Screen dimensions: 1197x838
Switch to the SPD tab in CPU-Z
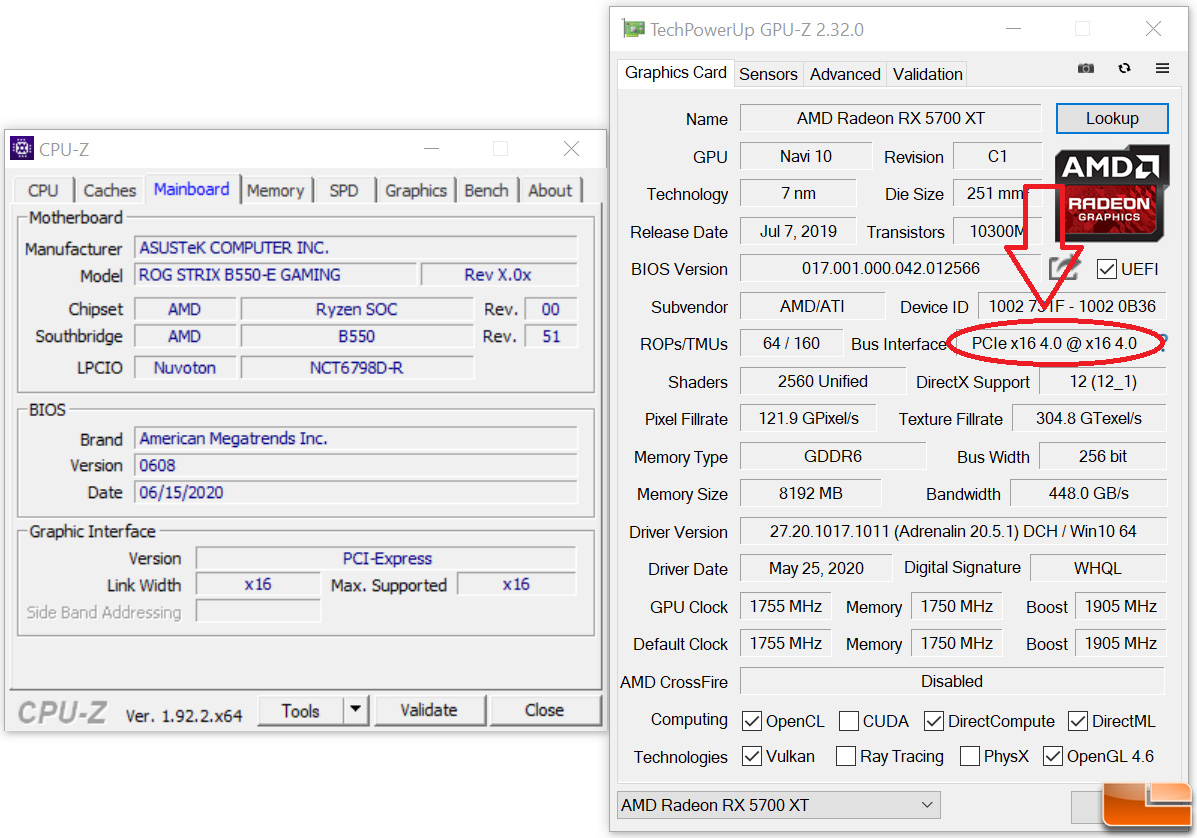tap(344, 190)
